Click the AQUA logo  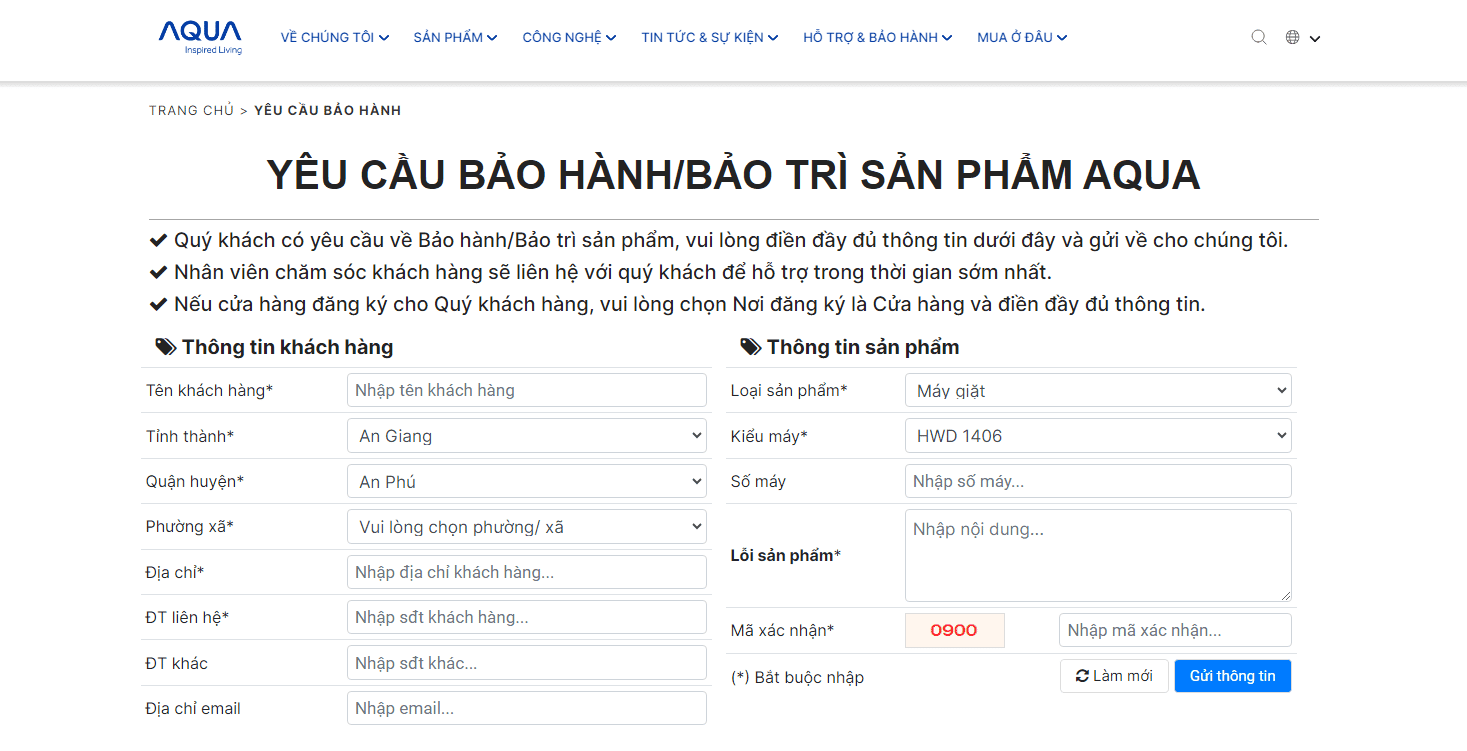point(198,37)
